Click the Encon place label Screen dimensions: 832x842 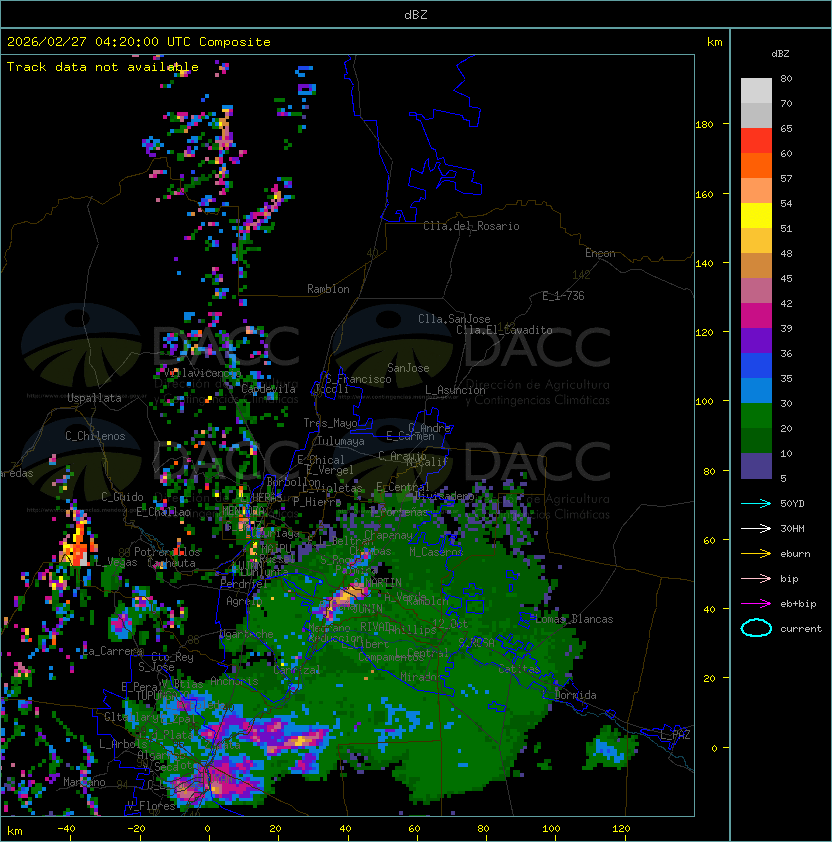tap(600, 253)
